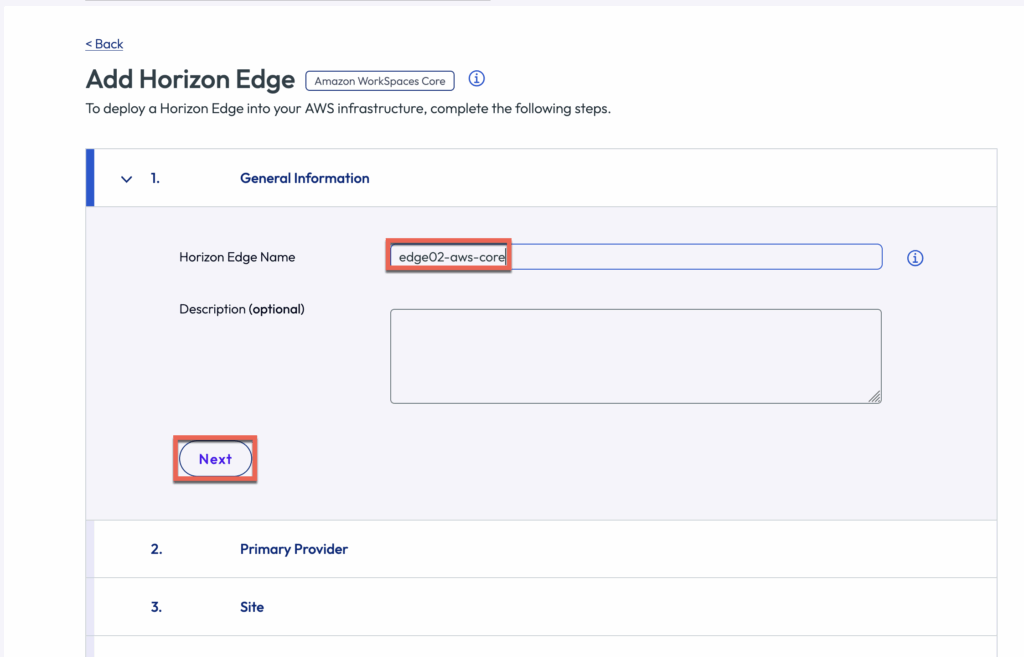Image resolution: width=1024 pixels, height=657 pixels.
Task: Click step number 1 in the header
Action: (155, 179)
